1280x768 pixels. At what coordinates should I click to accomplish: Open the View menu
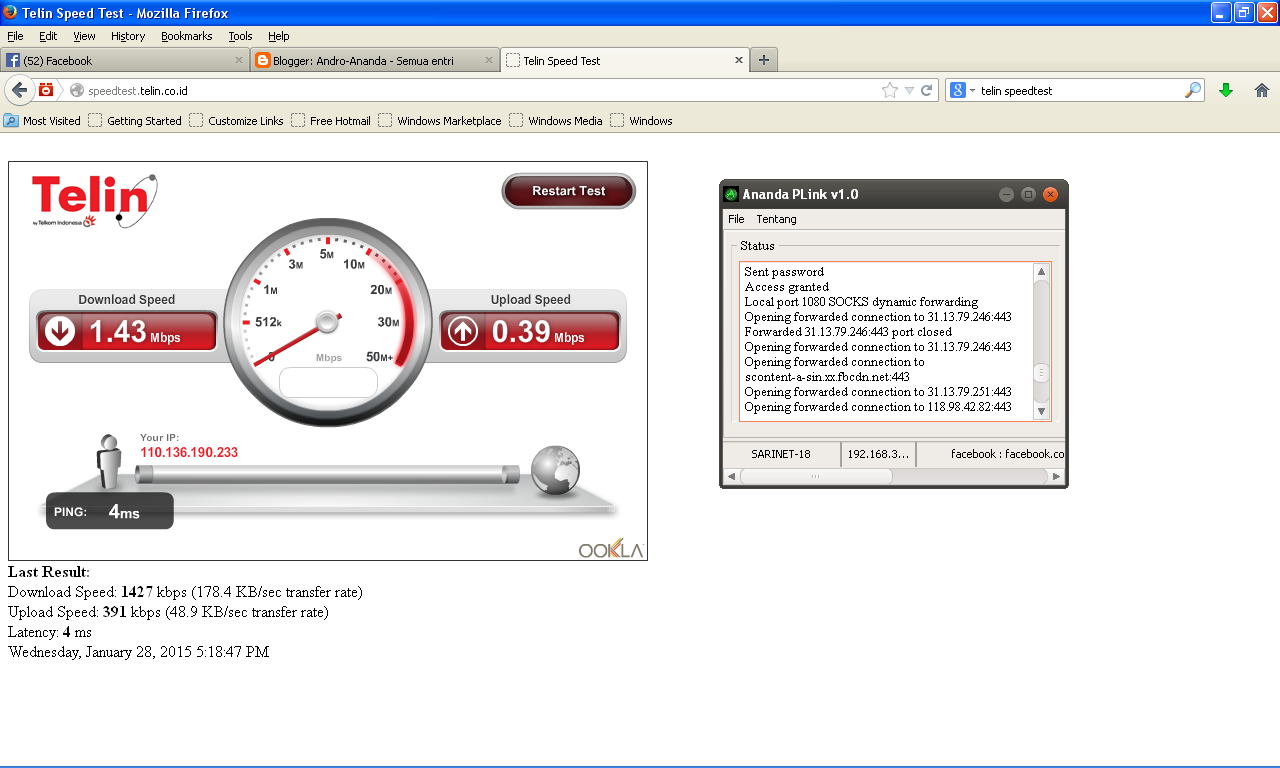coord(84,36)
